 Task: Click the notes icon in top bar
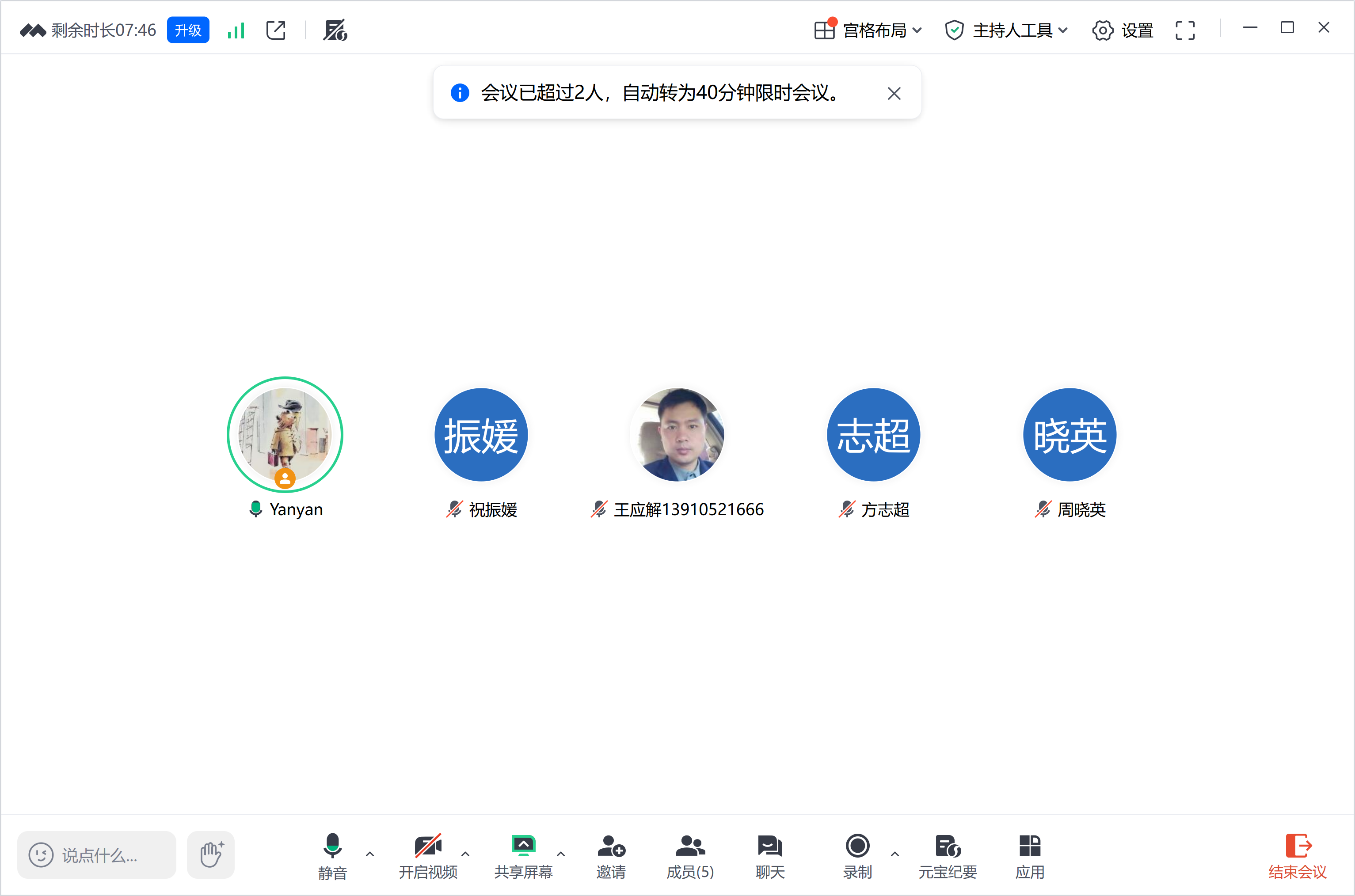(335, 30)
